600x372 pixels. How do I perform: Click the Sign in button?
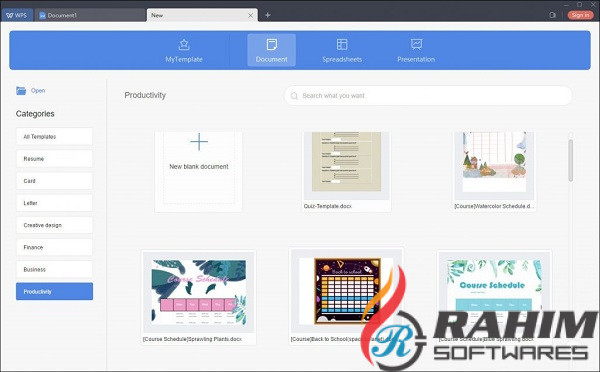coord(580,15)
